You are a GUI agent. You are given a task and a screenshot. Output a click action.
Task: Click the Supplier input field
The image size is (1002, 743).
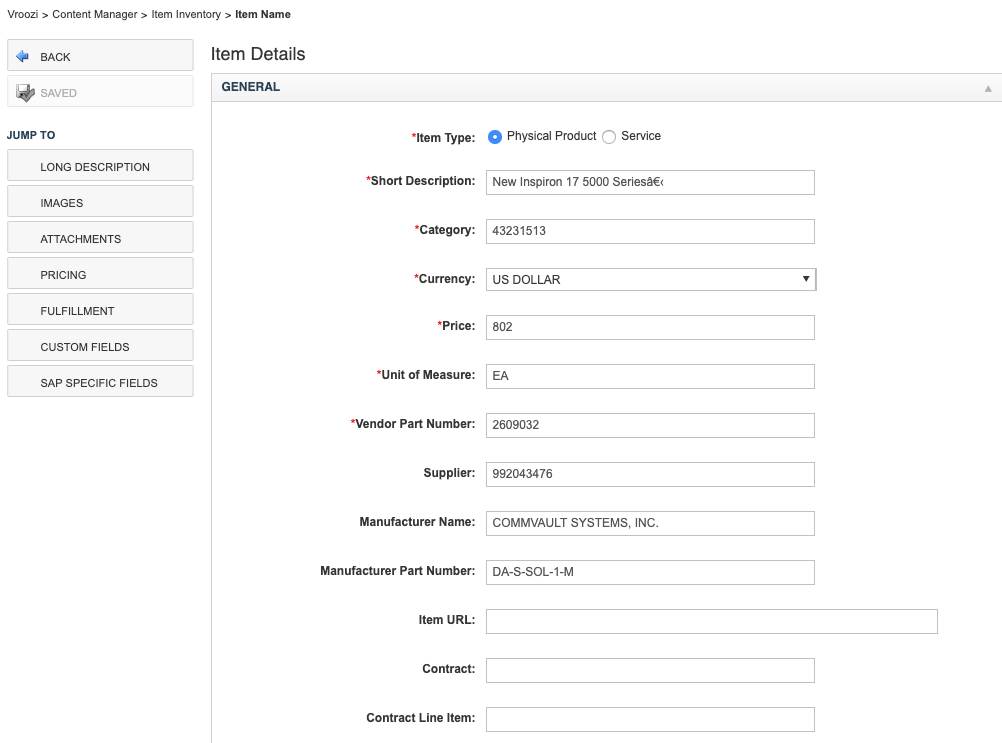tap(650, 474)
